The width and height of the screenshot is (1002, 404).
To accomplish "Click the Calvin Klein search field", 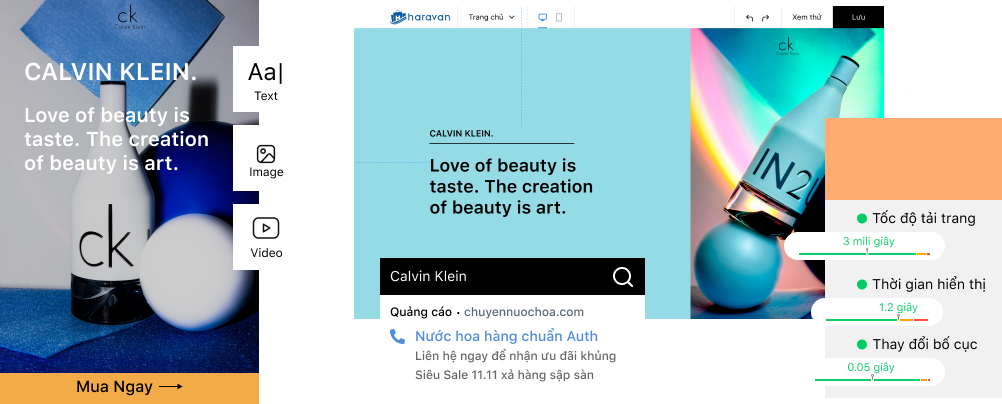I will (x=512, y=276).
